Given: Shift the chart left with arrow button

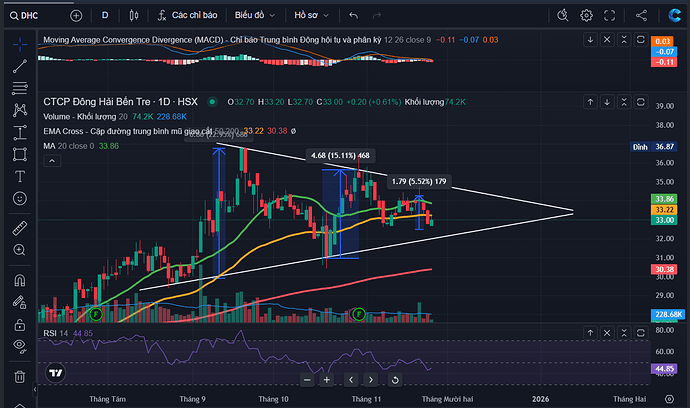Looking at the screenshot, I should click(351, 380).
